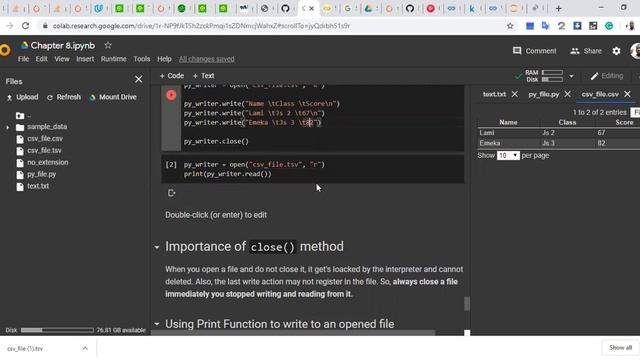The image size is (640, 360).
Task: Open csv_file.tsv in file list
Action: tap(44, 151)
